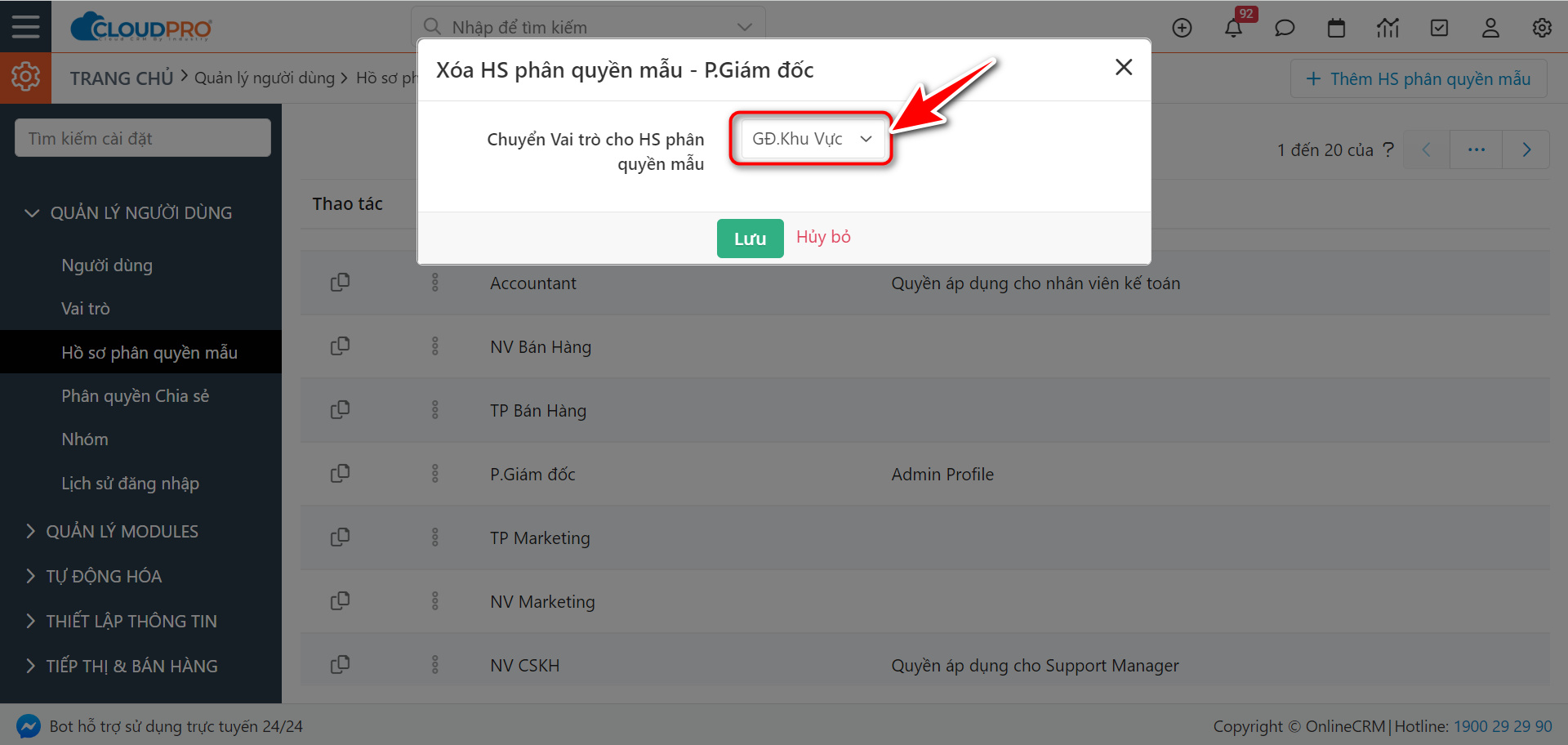Open more options for NV Bán Hàng row

434,346
